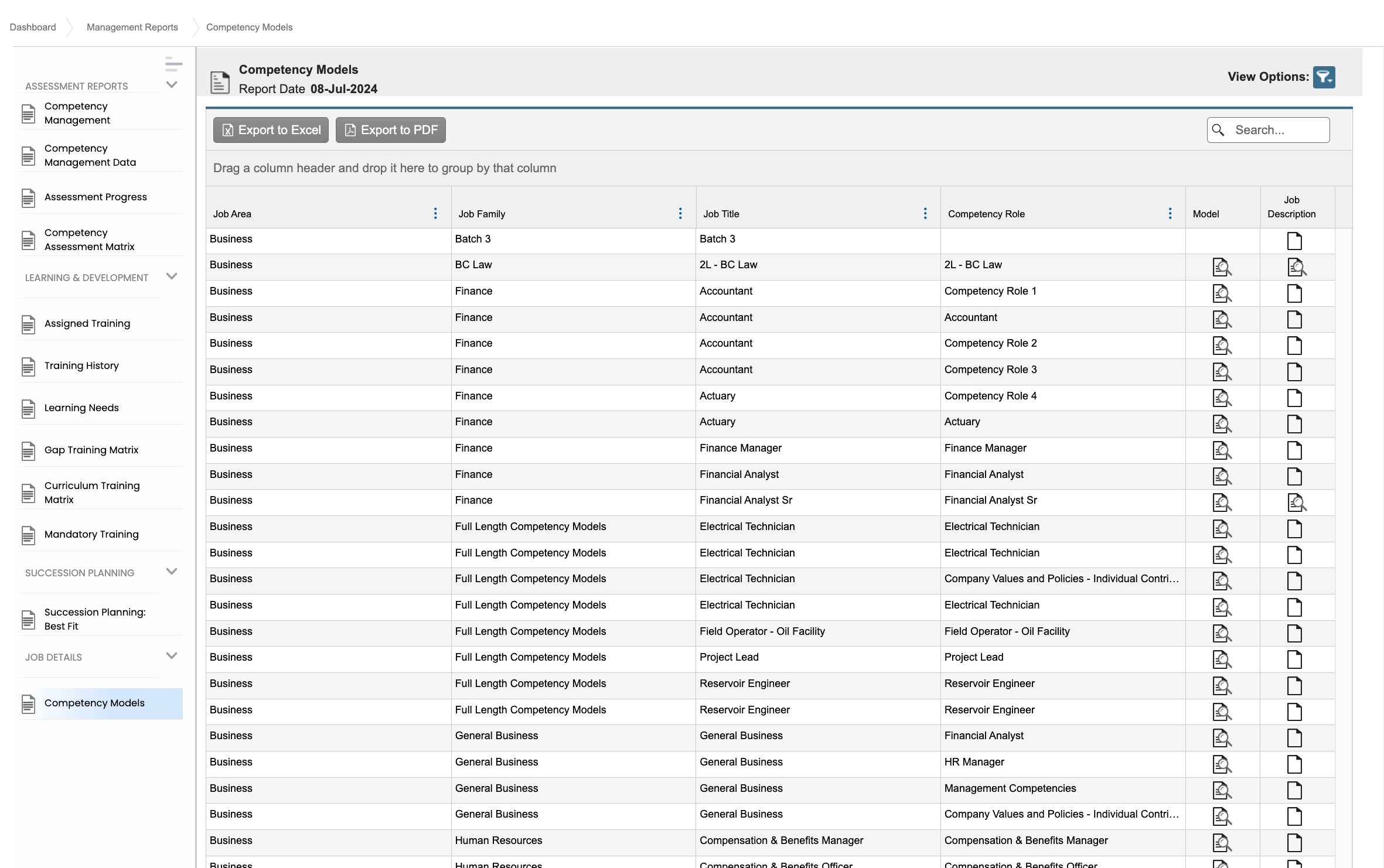View model for HR Manager row
This screenshot has width=1384, height=868.
[x=1222, y=764]
